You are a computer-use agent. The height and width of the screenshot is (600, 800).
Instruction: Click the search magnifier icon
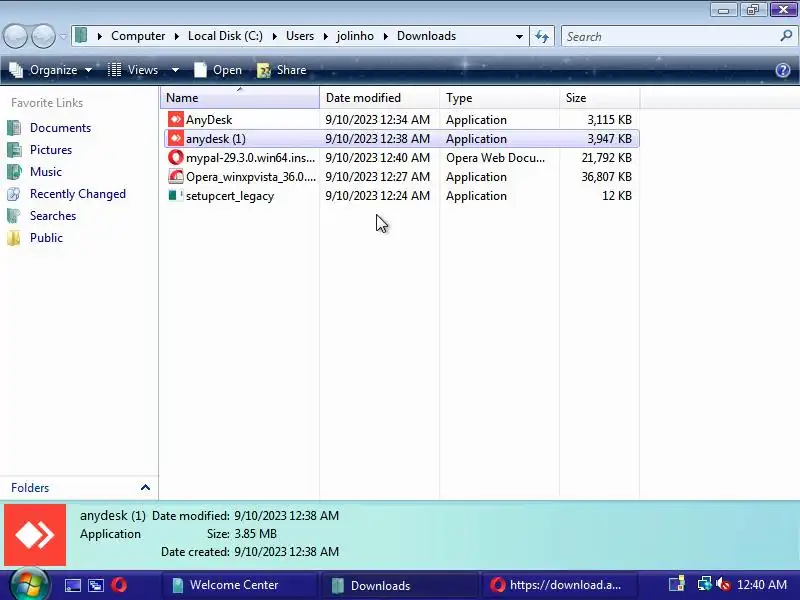786,36
